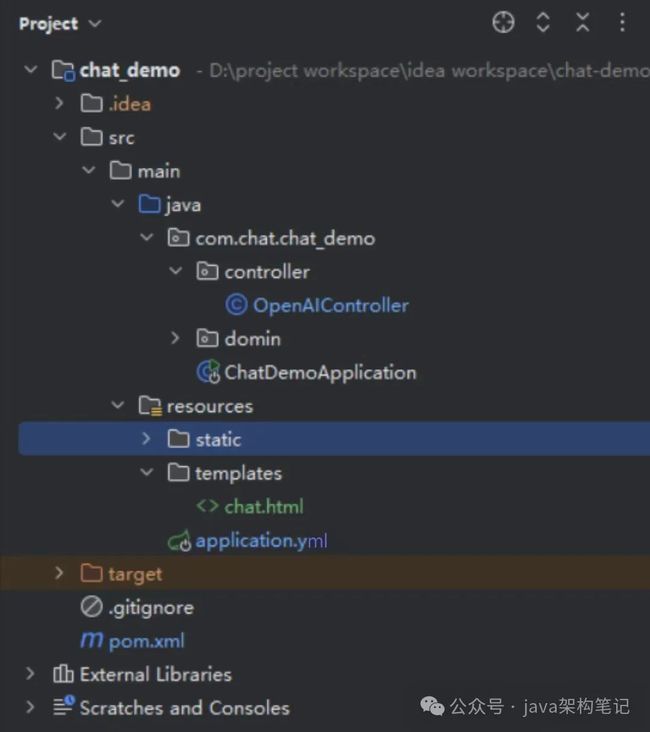Click the OpenAIController class icon
This screenshot has height=732, width=650.
tap(236, 305)
